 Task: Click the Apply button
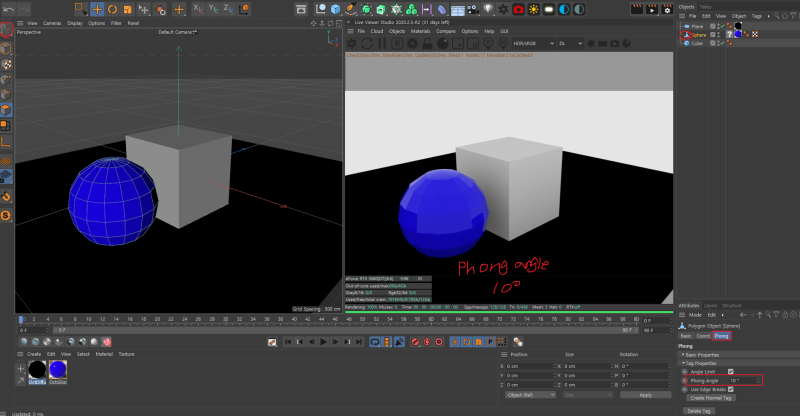click(645, 395)
